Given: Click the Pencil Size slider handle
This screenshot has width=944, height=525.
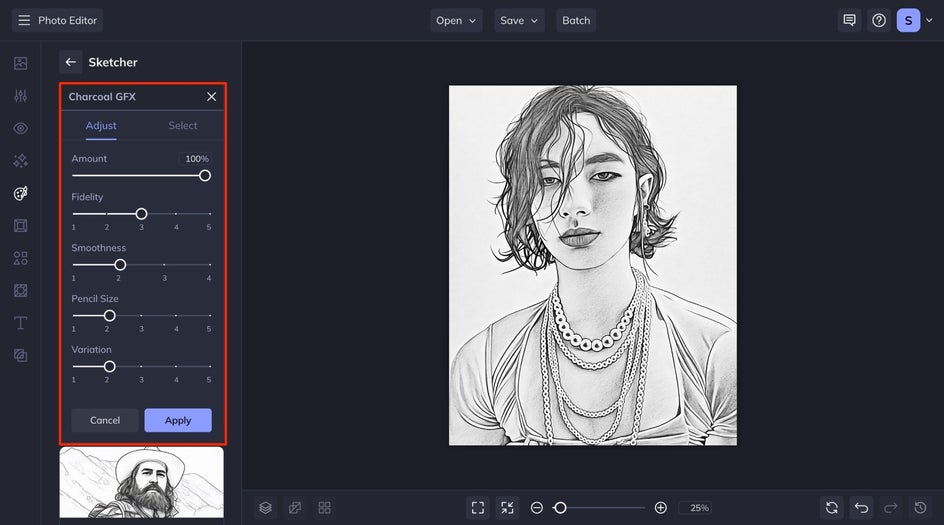Looking at the screenshot, I should point(110,315).
